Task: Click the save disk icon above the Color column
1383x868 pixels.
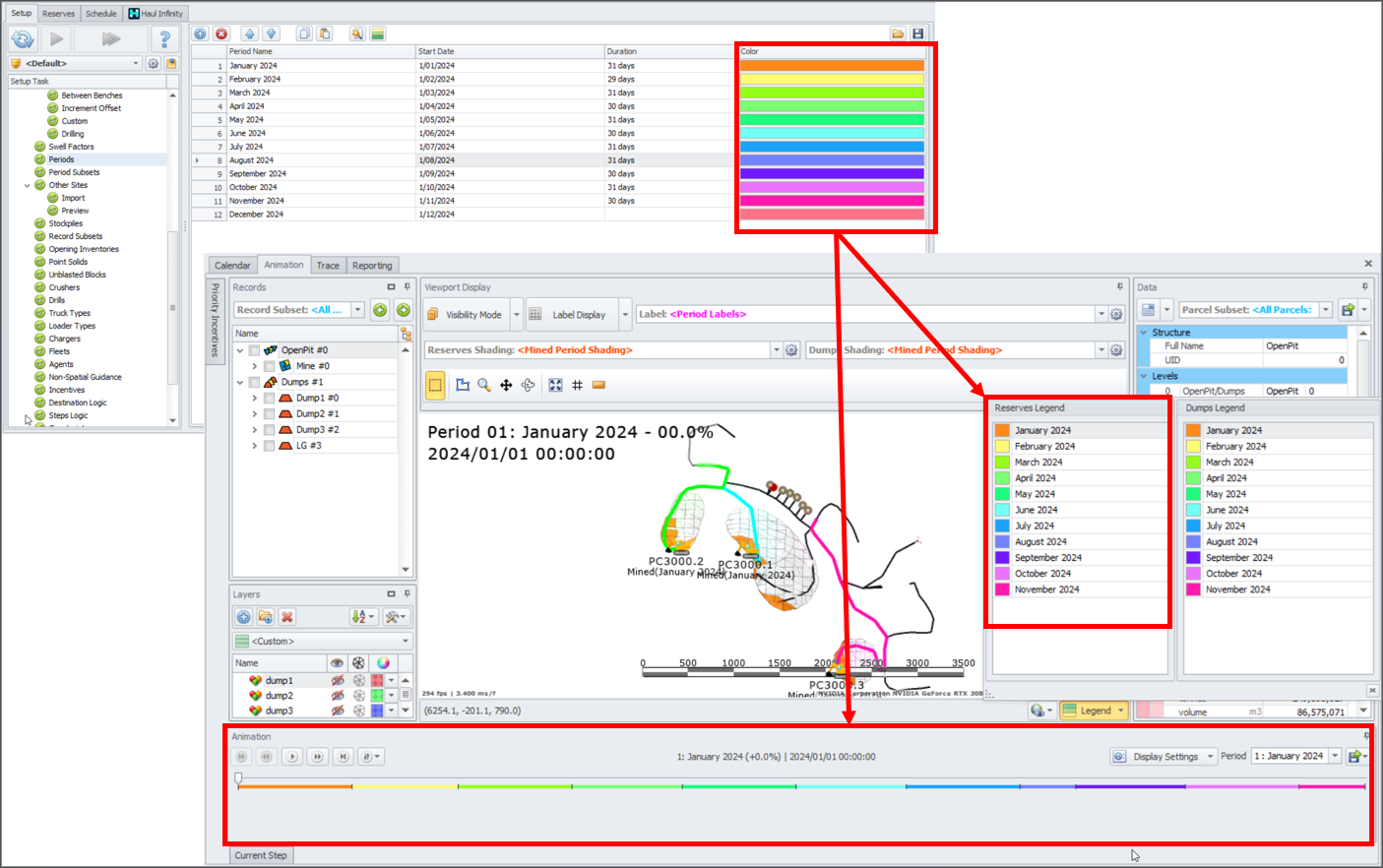Action: pos(918,33)
